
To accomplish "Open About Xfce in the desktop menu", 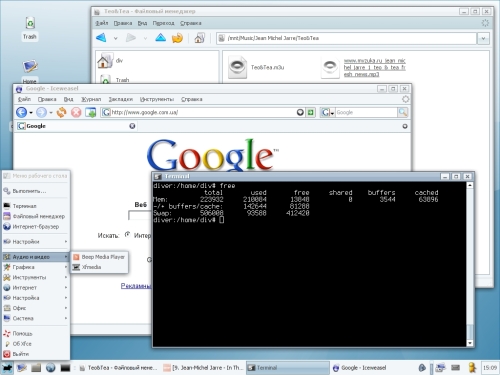I will pyautogui.click(x=36, y=344).
